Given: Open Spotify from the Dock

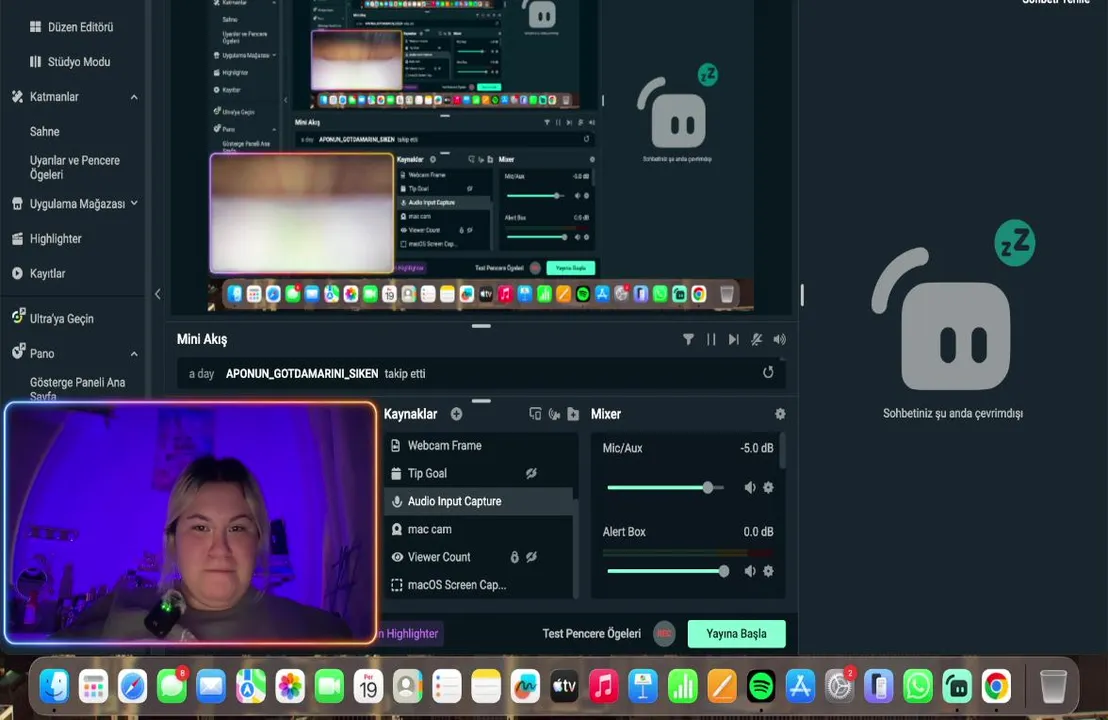Looking at the screenshot, I should pyautogui.click(x=761, y=686).
